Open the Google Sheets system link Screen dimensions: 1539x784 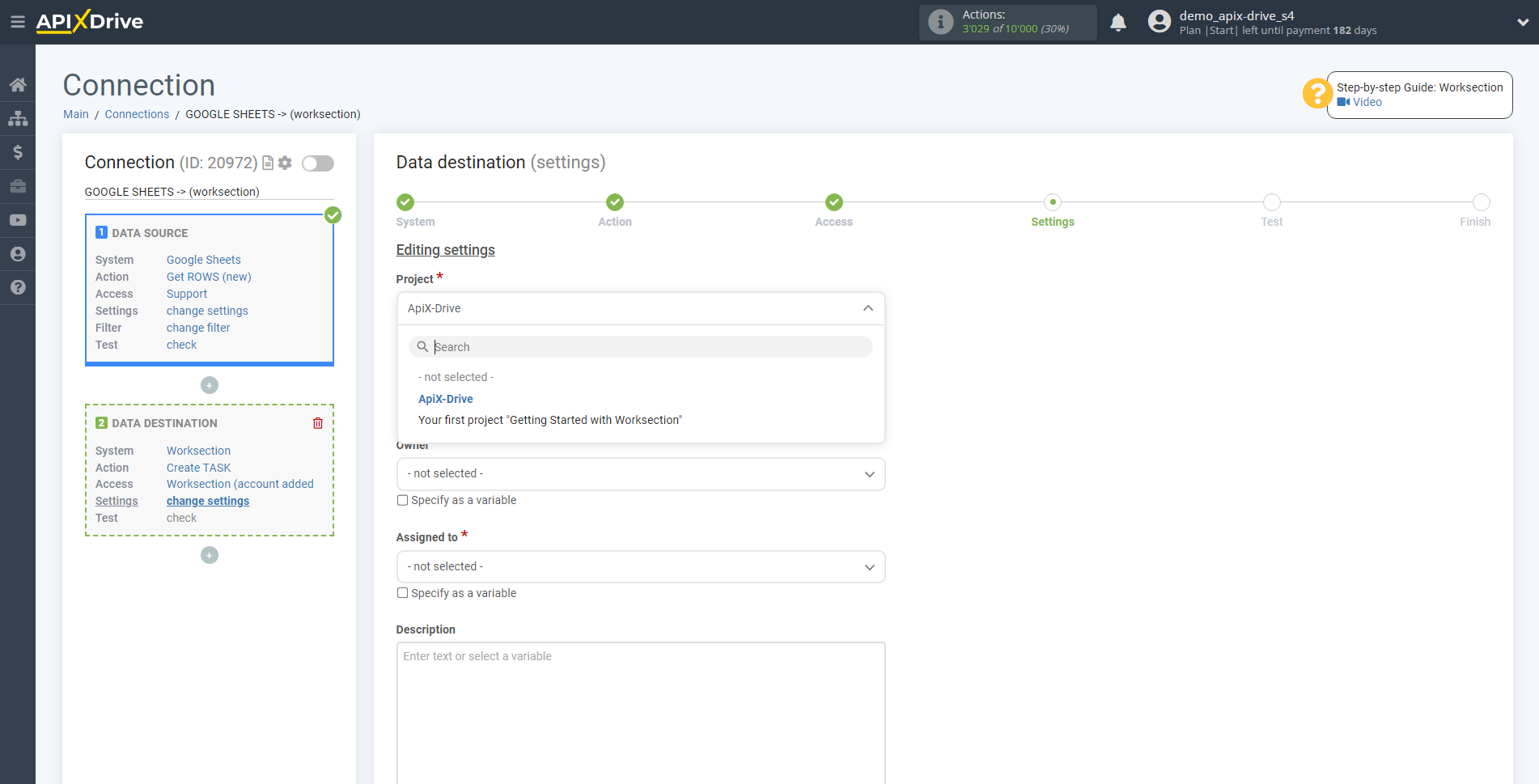(204, 260)
